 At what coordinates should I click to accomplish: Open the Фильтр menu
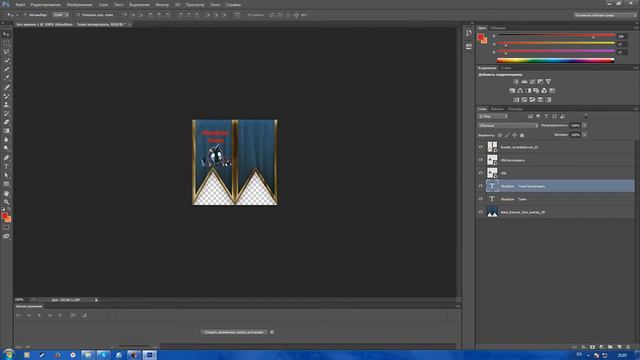tap(162, 4)
